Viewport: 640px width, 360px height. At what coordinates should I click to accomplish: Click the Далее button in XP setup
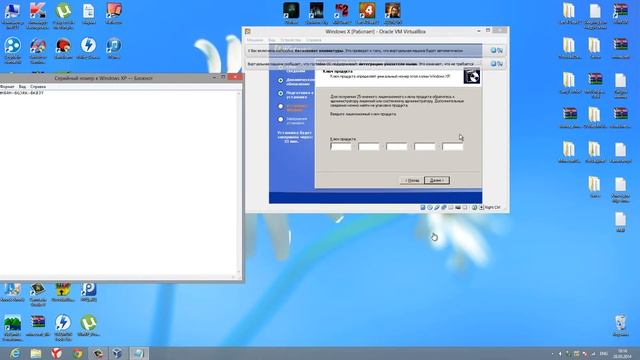[437, 180]
